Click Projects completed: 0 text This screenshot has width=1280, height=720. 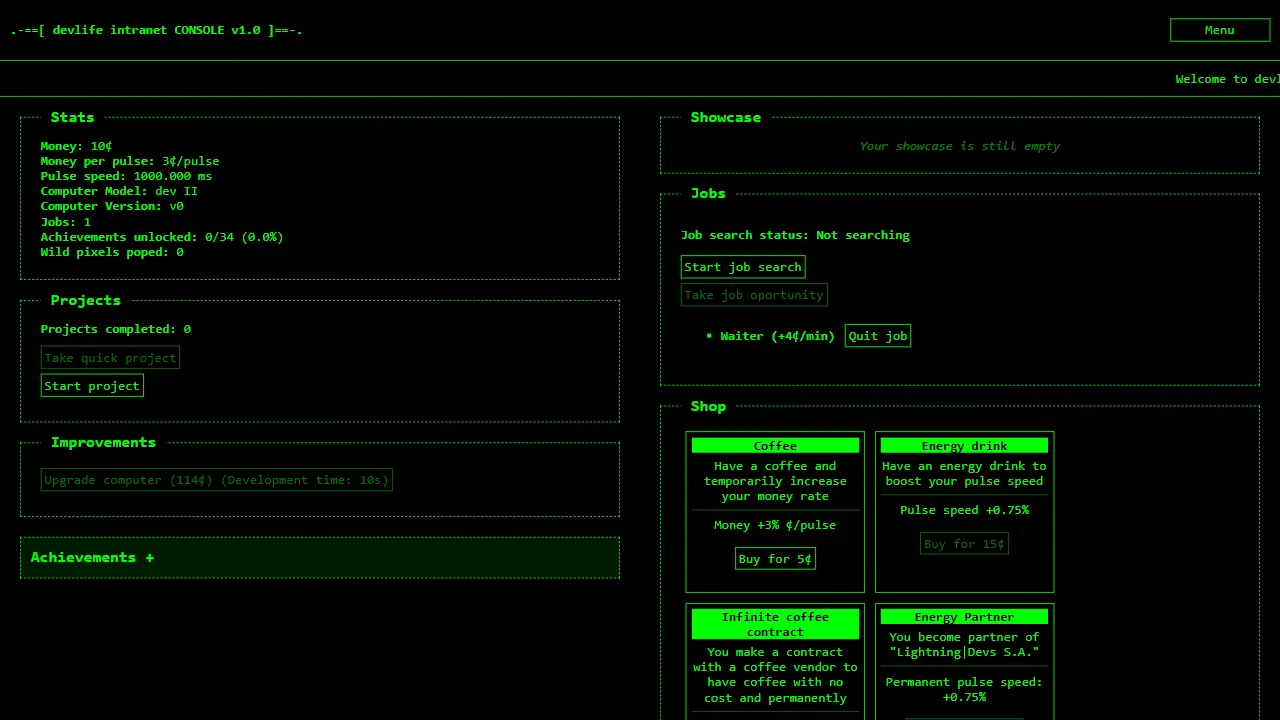pyautogui.click(x=115, y=329)
